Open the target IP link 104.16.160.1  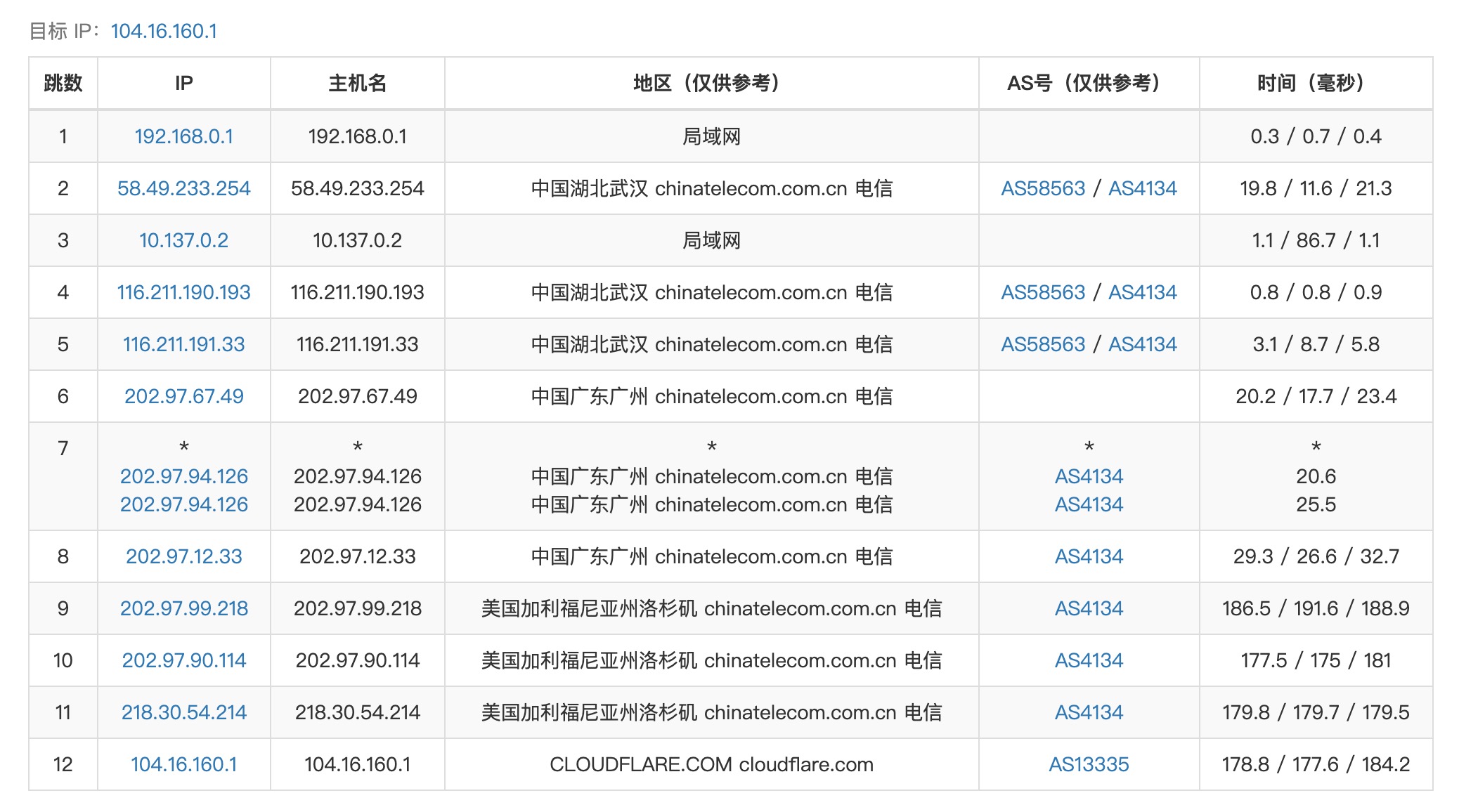pyautogui.click(x=163, y=31)
